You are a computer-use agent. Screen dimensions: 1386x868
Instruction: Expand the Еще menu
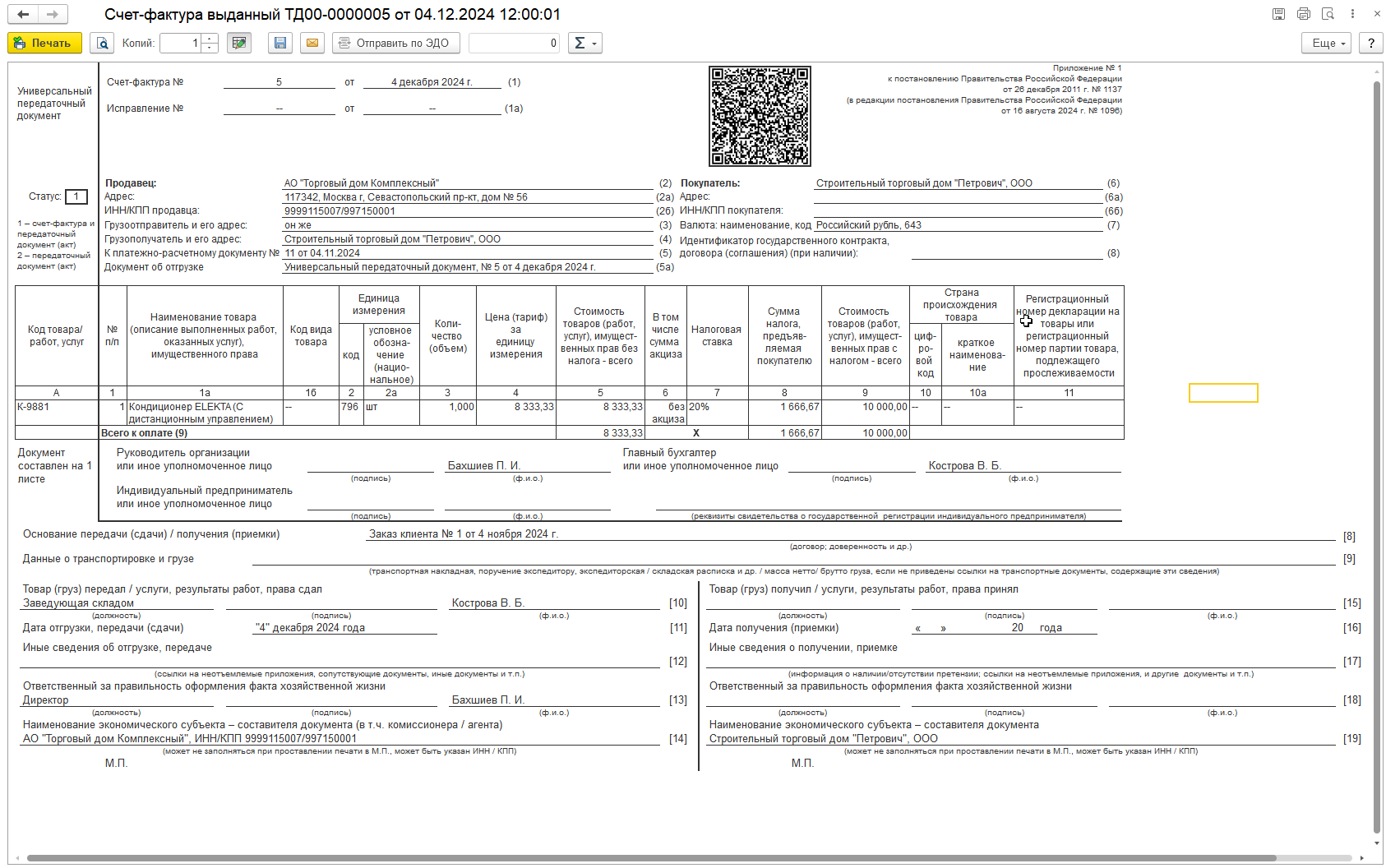pyautogui.click(x=1326, y=43)
